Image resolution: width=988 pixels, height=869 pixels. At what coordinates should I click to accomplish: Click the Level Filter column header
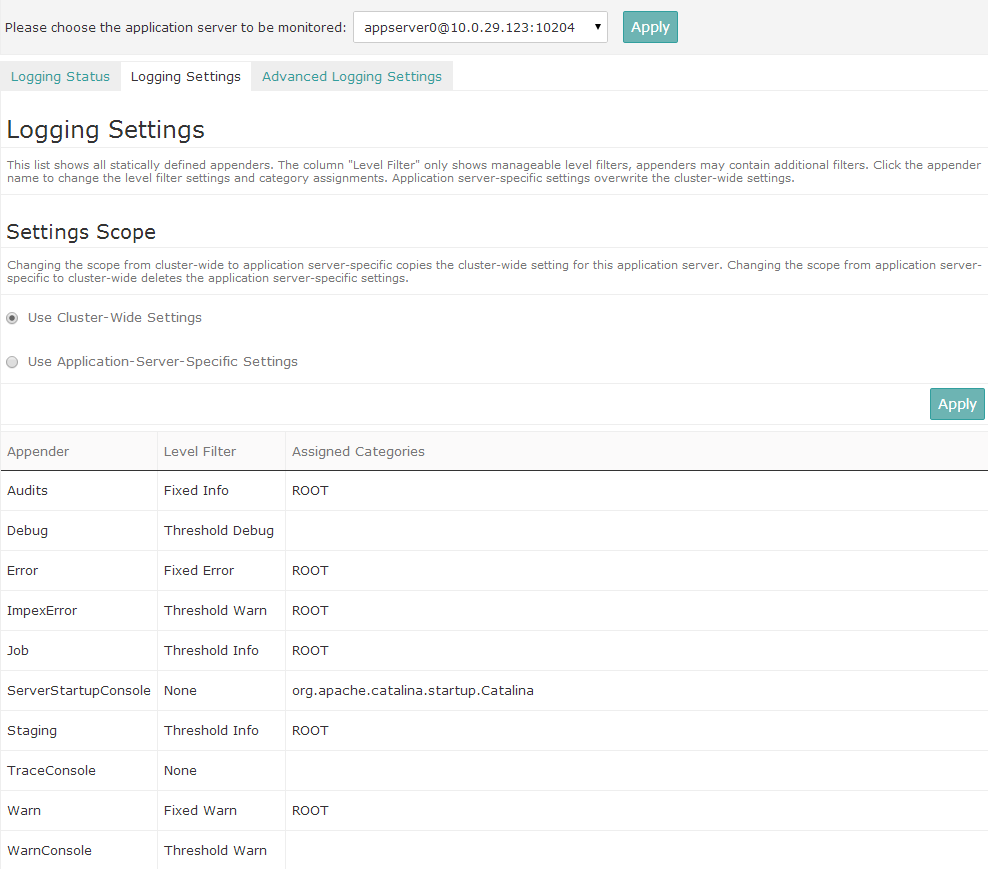pos(198,451)
